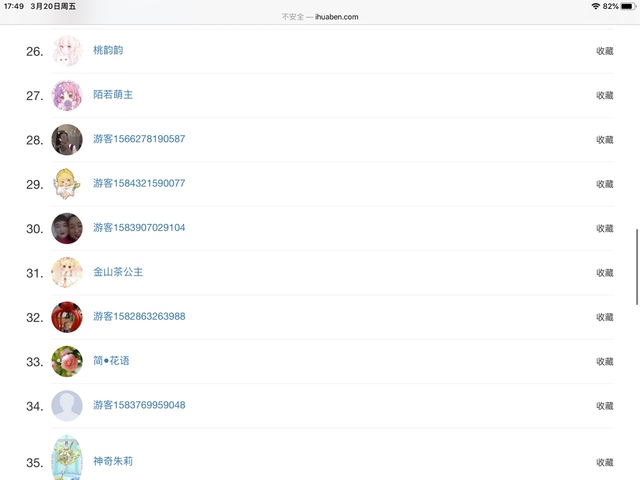Click the avatar of user 桃韵韵
Viewport: 640px width, 480px height.
(67, 51)
